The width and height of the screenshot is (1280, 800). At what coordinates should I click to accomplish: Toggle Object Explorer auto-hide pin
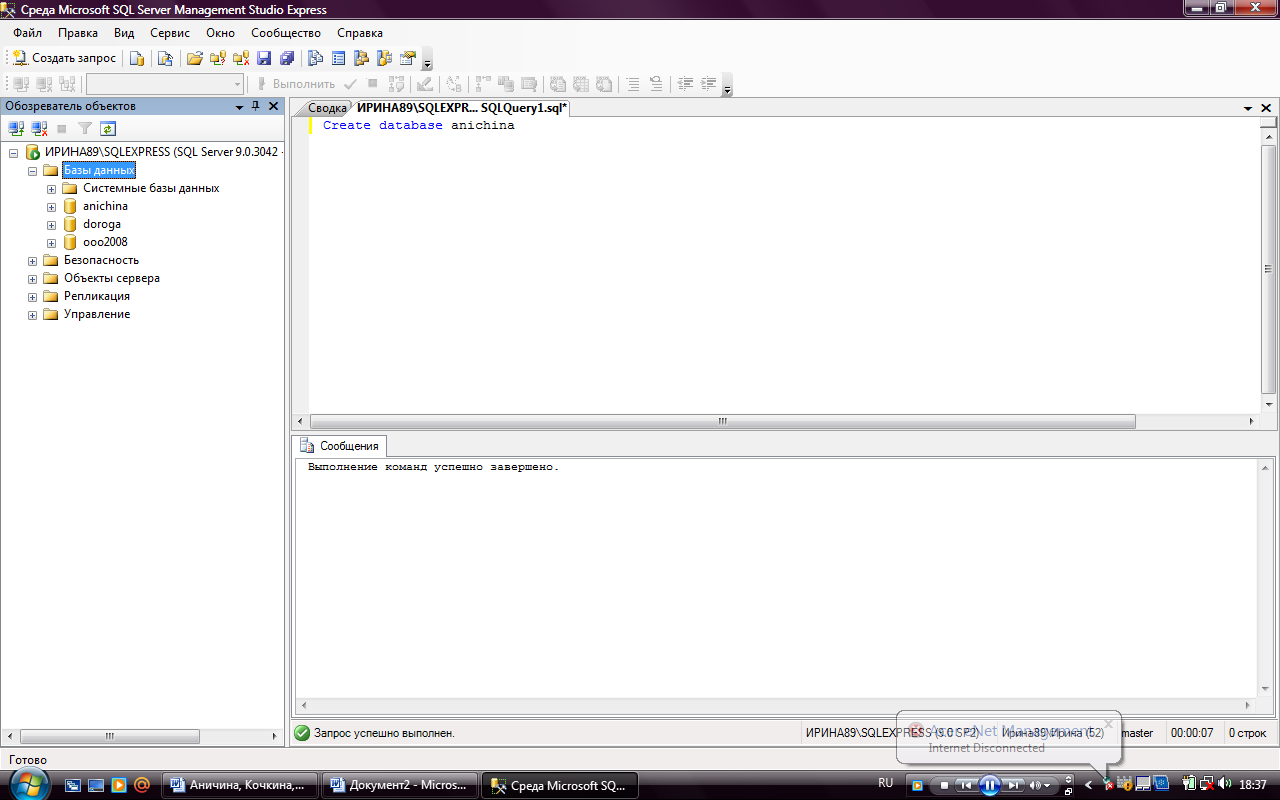256,106
